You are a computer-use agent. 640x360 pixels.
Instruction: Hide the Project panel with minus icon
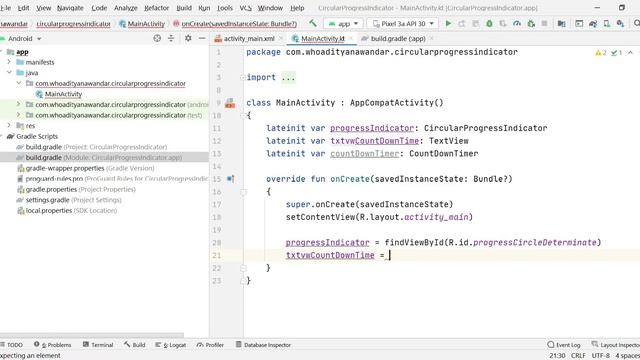click(x=202, y=38)
